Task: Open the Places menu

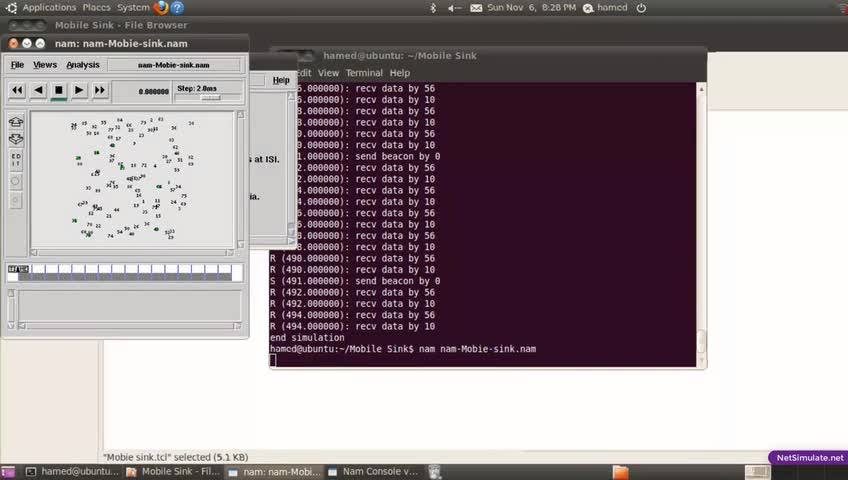Action: [96, 8]
